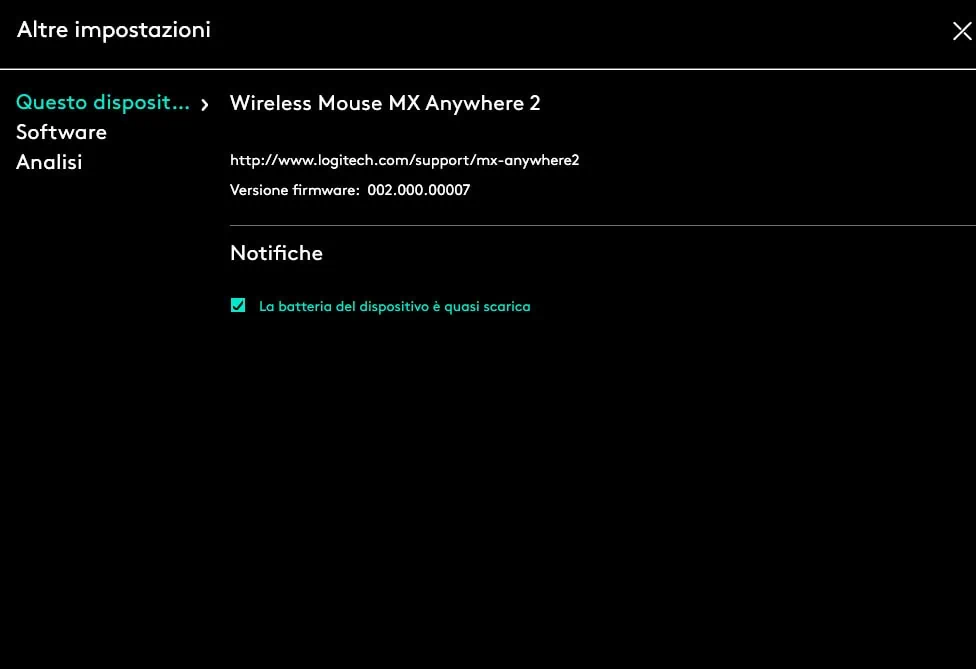Click the Wireless Mouse MX Anywhere 2 title
This screenshot has height=669, width=976.
point(385,103)
